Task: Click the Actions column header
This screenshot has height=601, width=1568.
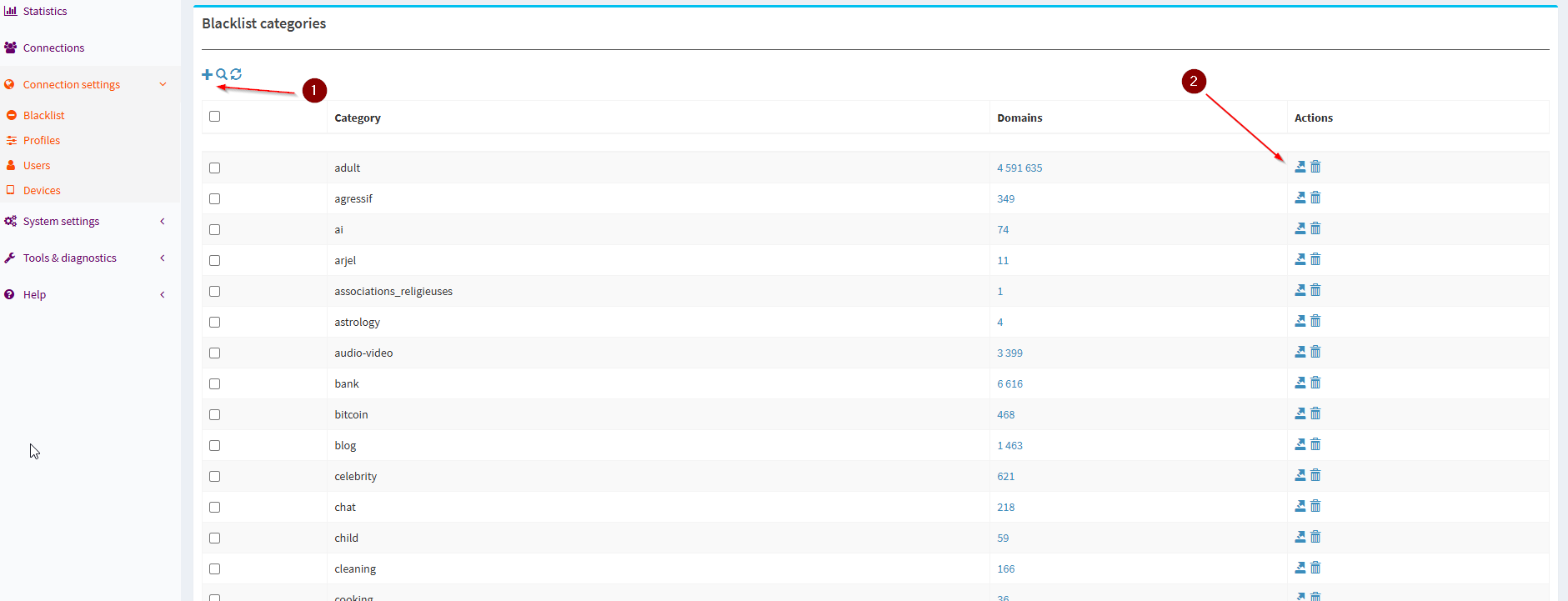Action: pyautogui.click(x=1314, y=118)
